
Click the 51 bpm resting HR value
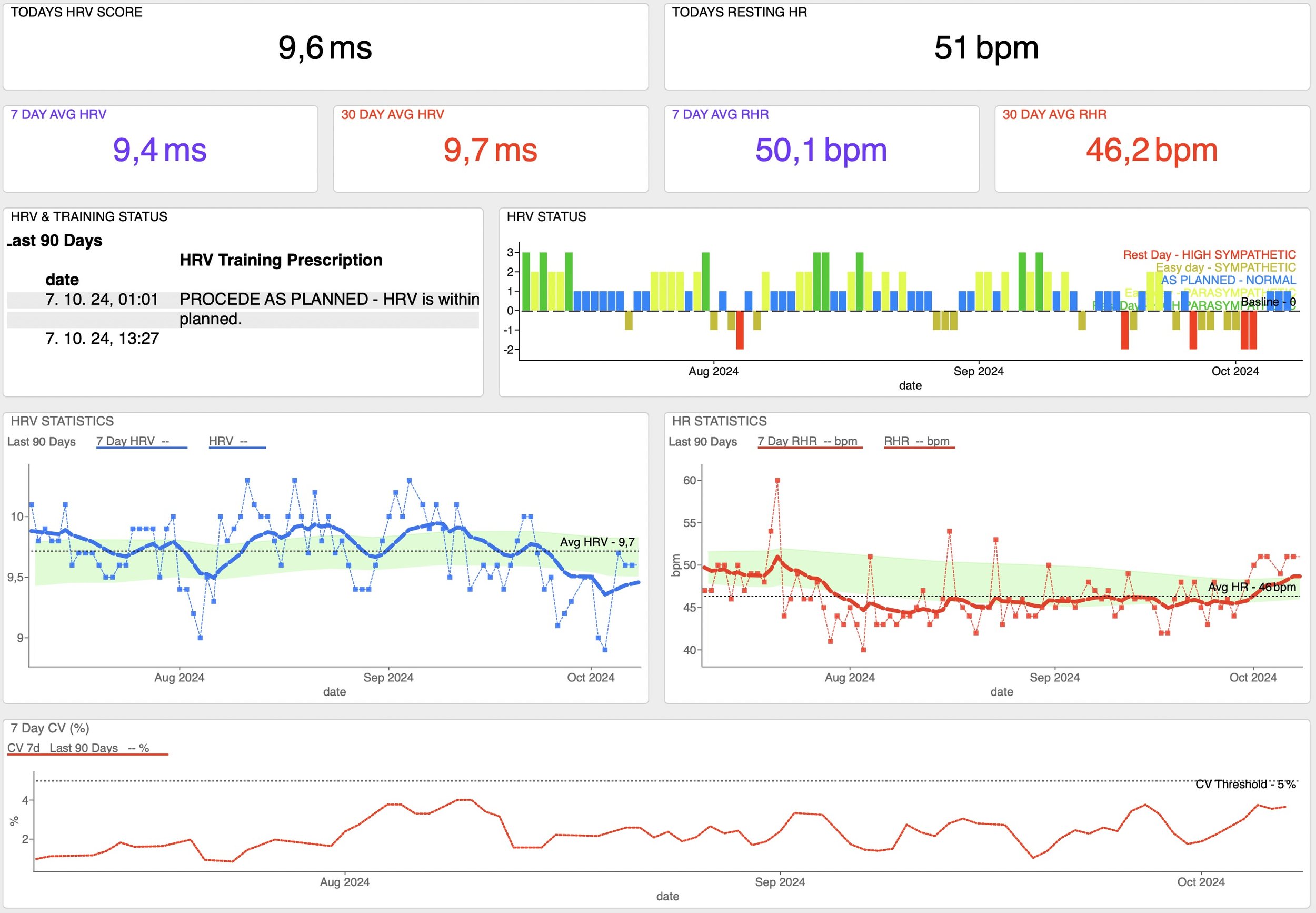(986, 47)
